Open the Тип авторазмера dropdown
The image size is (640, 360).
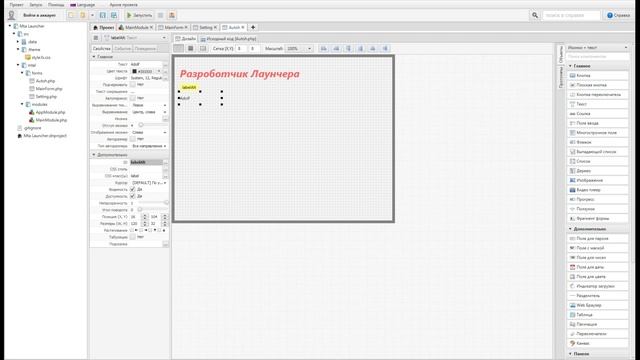pos(149,146)
